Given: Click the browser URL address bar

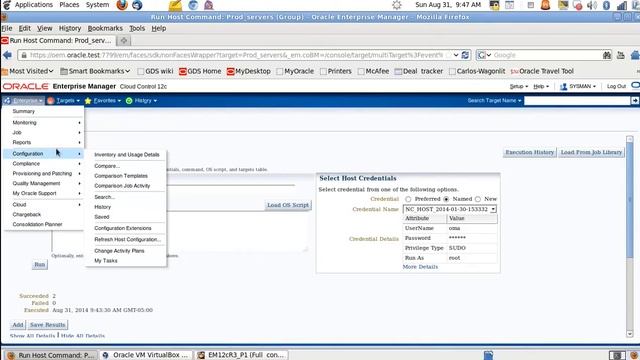Looking at the screenshot, I should [238, 55].
